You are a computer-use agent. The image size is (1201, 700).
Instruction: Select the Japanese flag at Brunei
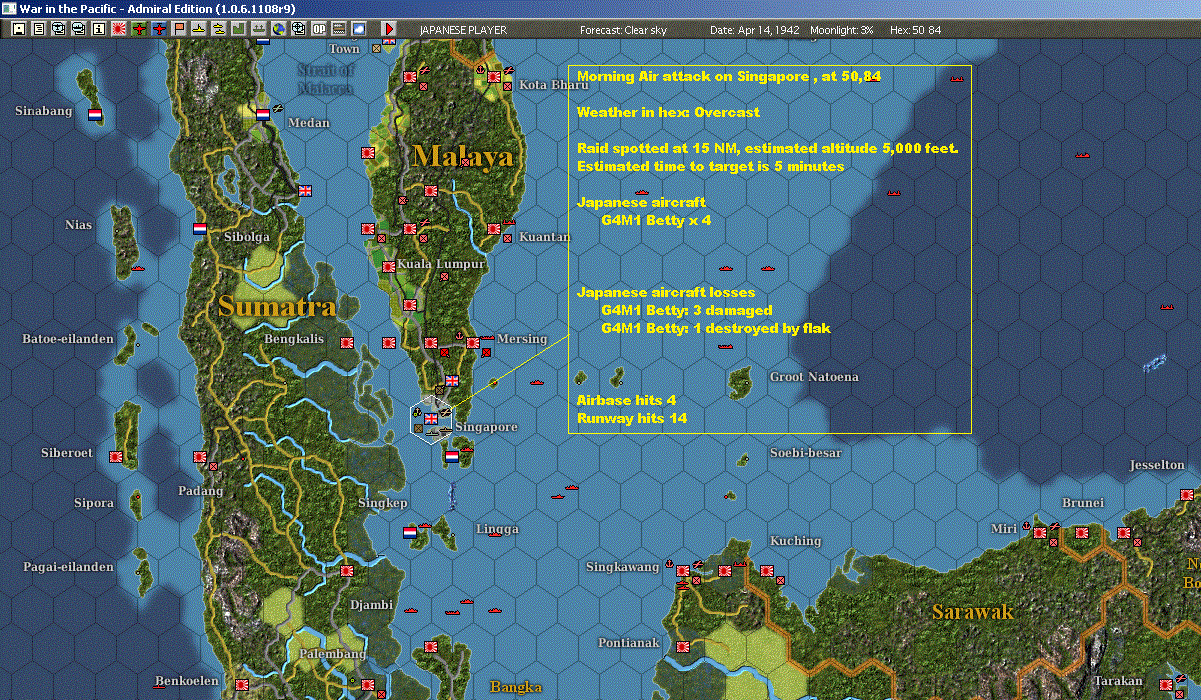pos(1081,533)
